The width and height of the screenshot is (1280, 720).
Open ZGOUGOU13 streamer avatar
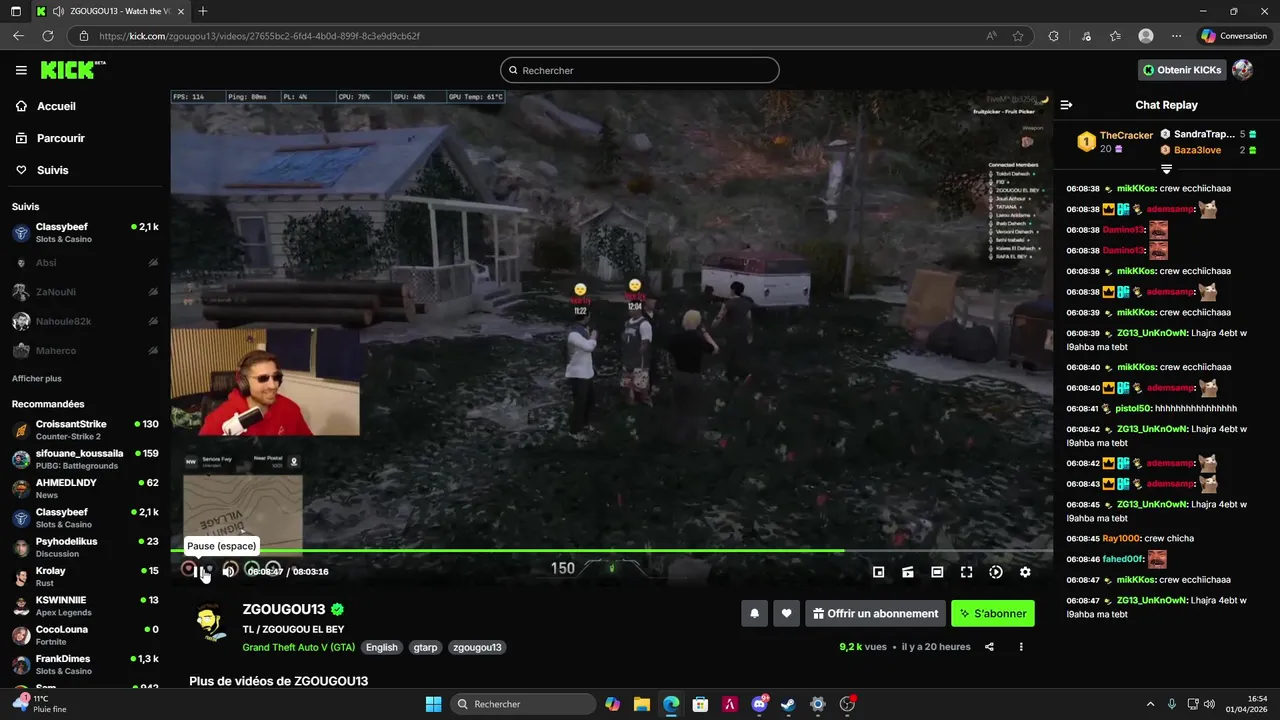coord(209,623)
